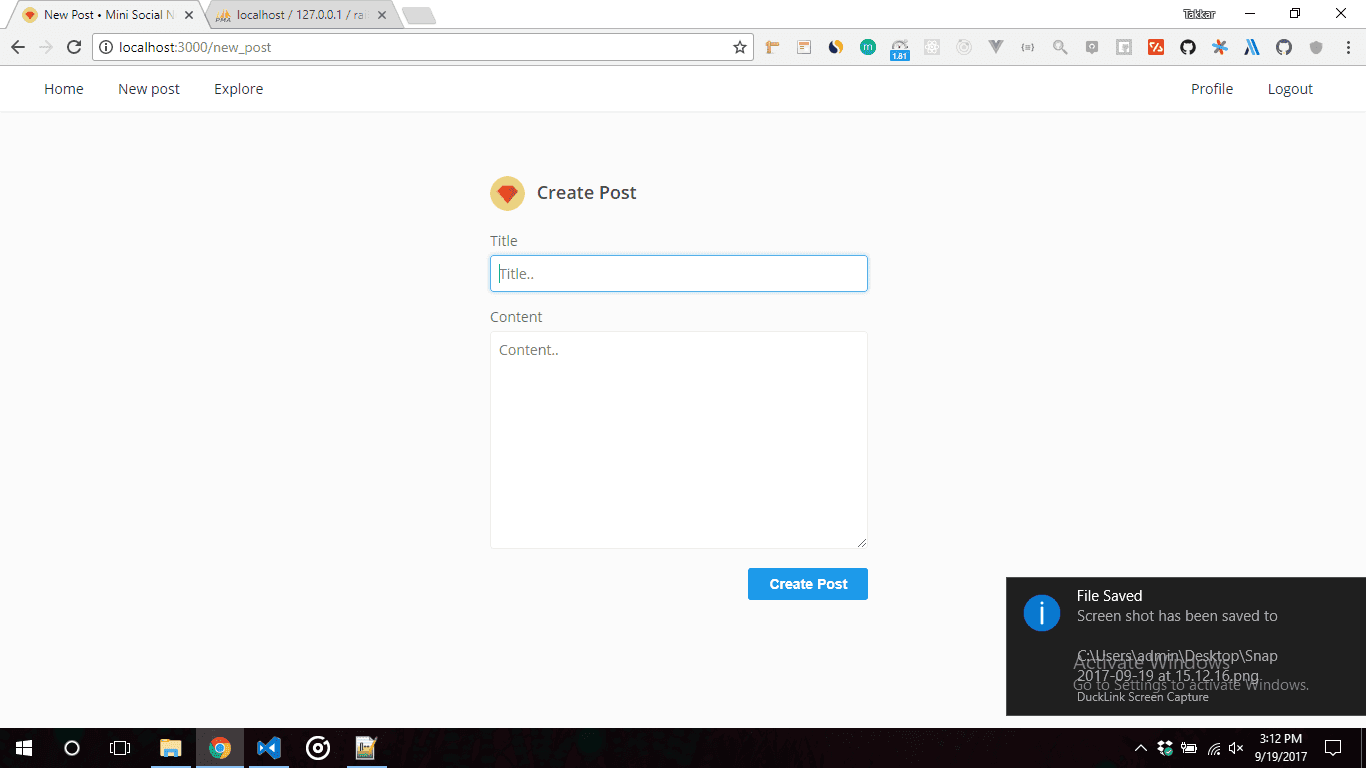Open Explore from the navigation bar
Screen dimensions: 1366x768
pos(239,89)
